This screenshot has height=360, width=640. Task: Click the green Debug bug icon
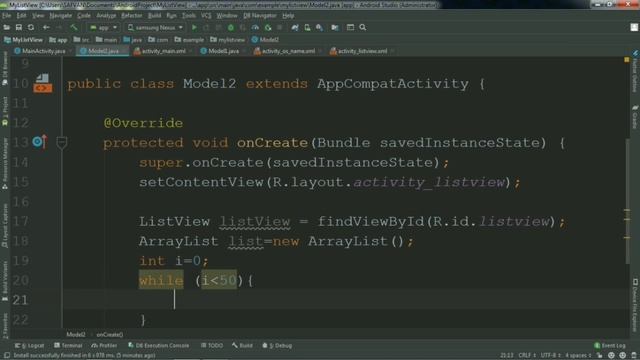[231, 27]
